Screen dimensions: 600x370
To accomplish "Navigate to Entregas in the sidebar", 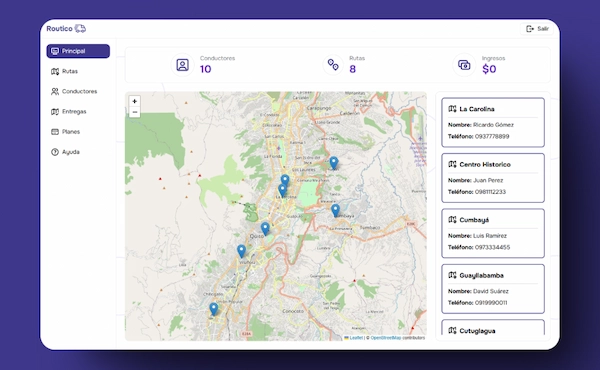I will tap(78, 112).
